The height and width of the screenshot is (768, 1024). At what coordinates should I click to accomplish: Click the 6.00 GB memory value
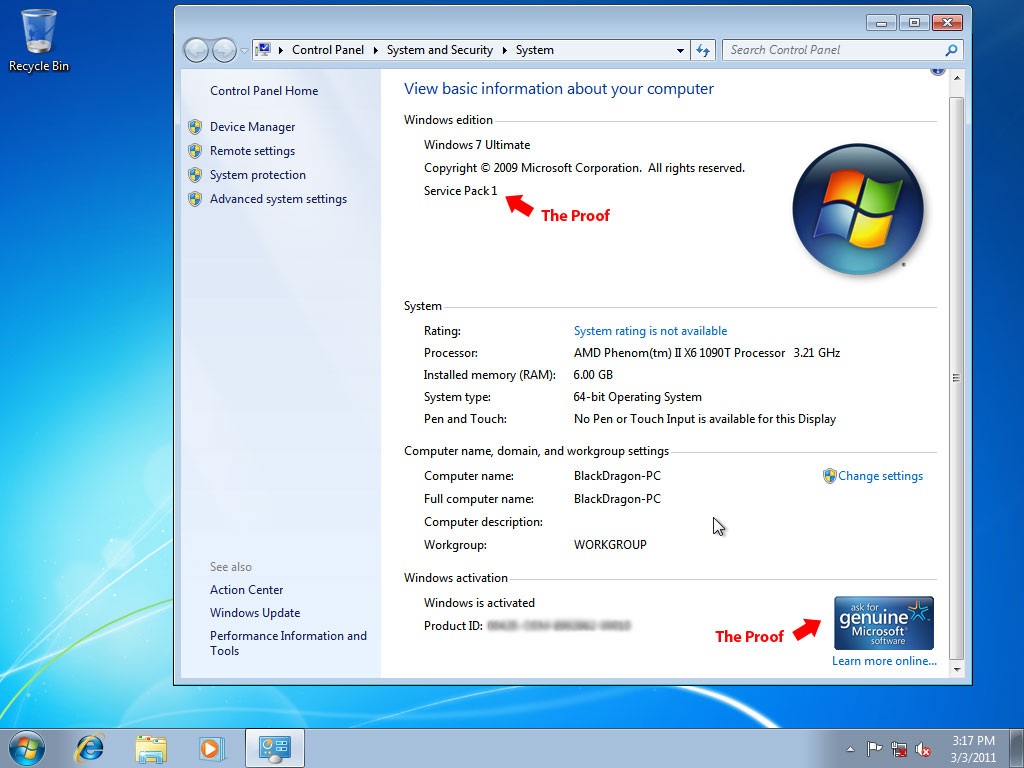593,375
